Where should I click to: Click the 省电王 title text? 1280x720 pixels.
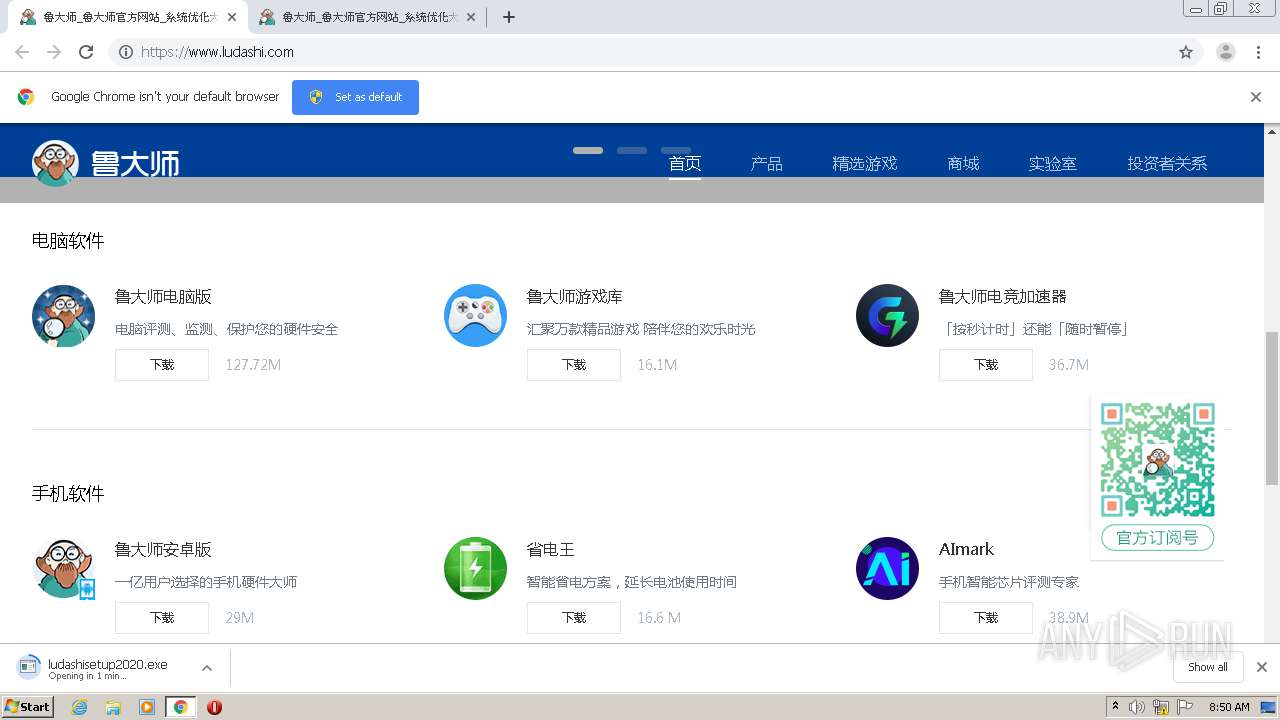[551, 550]
